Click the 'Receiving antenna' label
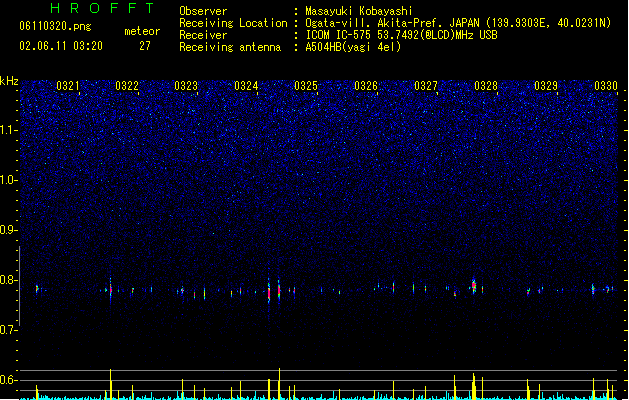The width and height of the screenshot is (629, 400). click(230, 47)
